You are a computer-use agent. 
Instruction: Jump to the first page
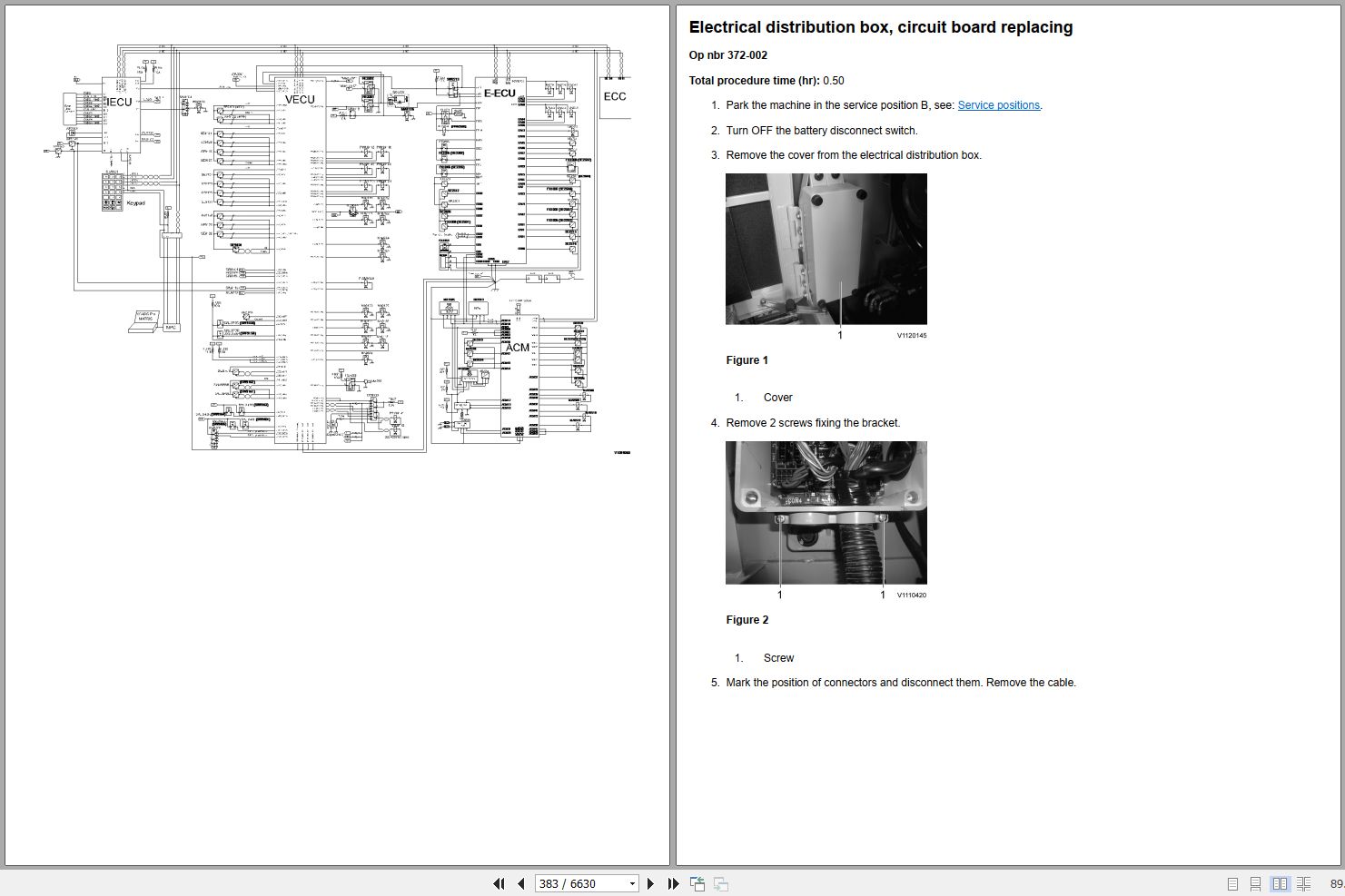click(499, 883)
